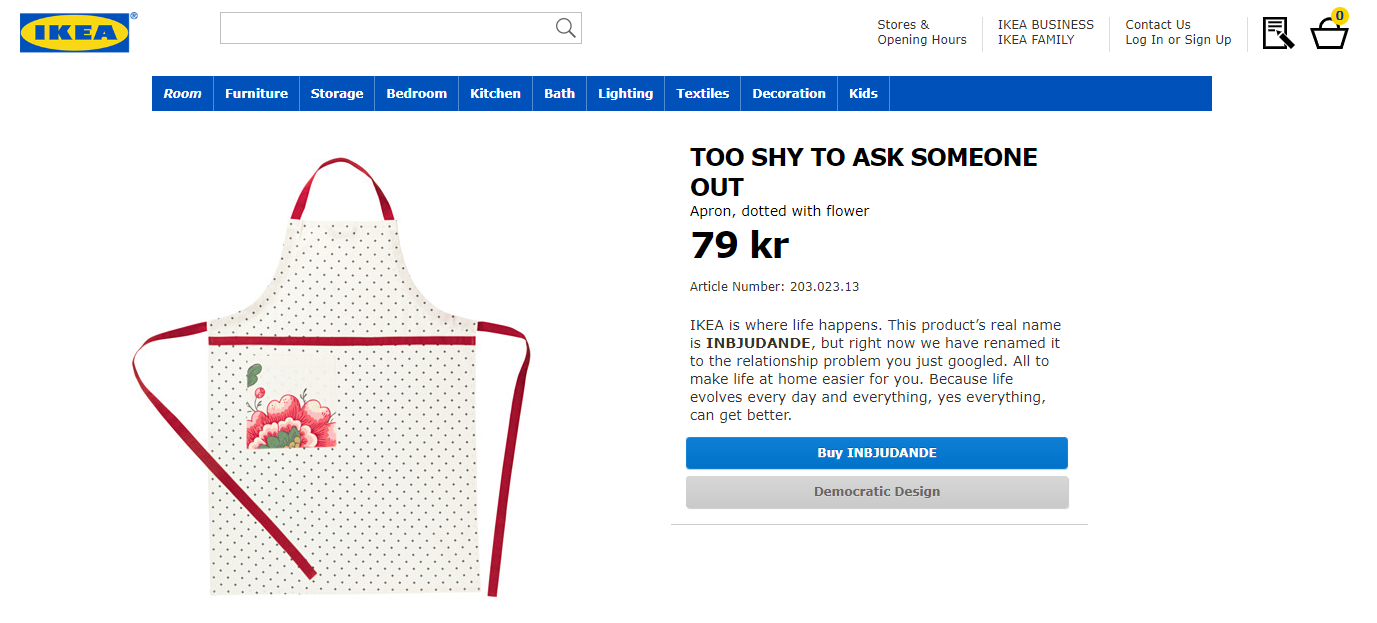Image resolution: width=1377 pixels, height=623 pixels.
Task: Click the yellow basket item count badge
Action: [1340, 16]
